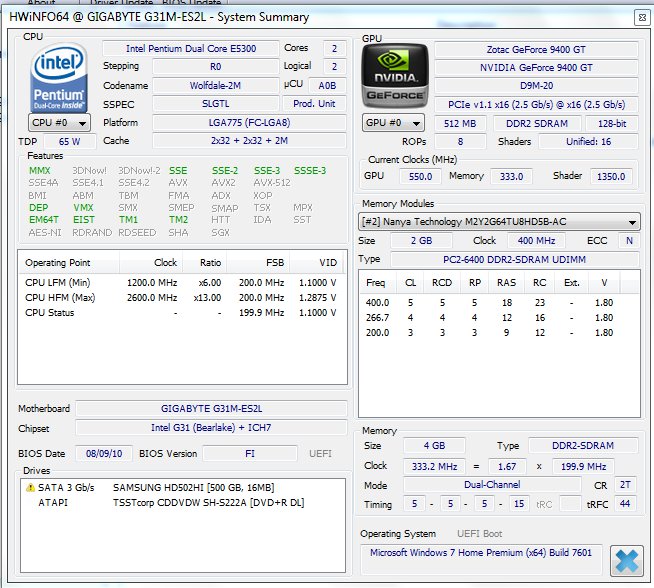
Task: Click the Freq column header
Action: point(378,282)
